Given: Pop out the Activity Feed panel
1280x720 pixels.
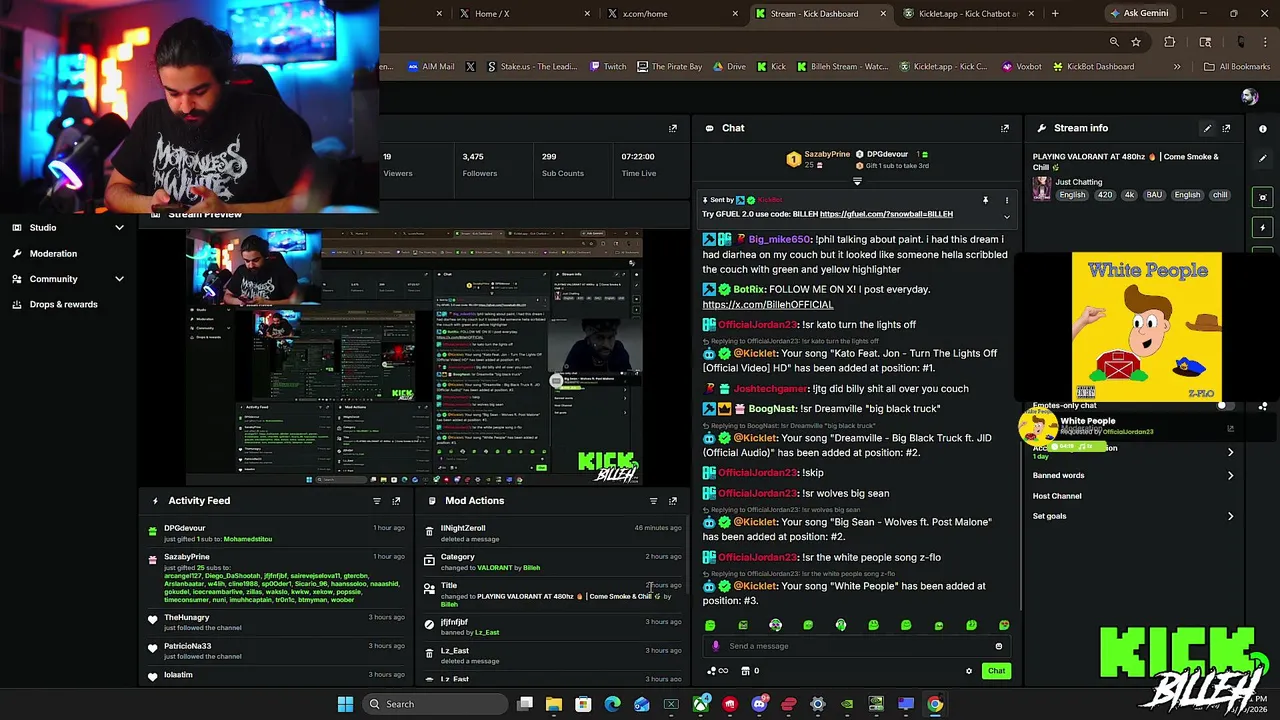Looking at the screenshot, I should [396, 501].
